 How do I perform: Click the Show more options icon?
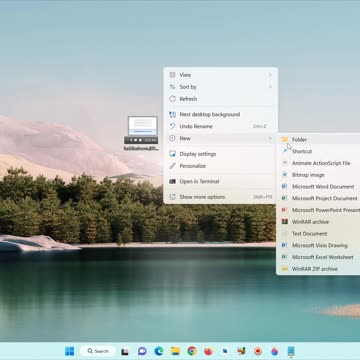172,197
